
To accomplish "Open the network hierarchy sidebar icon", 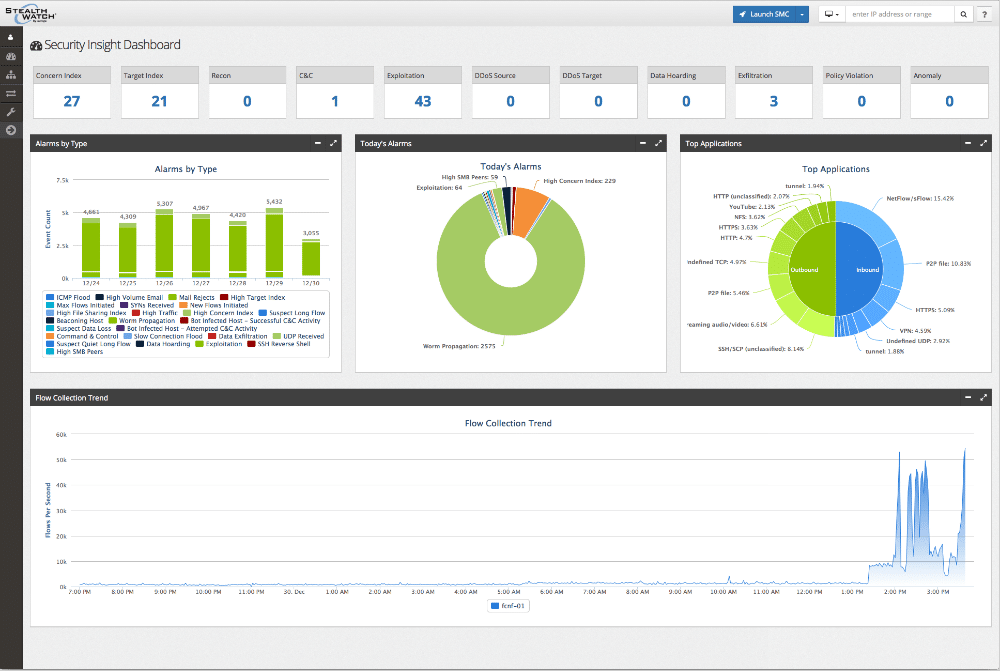I will pyautogui.click(x=11, y=75).
